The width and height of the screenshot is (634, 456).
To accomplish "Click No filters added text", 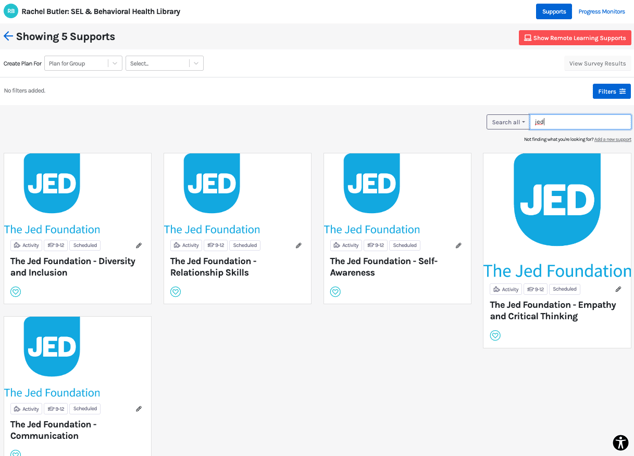I will coord(24,91).
